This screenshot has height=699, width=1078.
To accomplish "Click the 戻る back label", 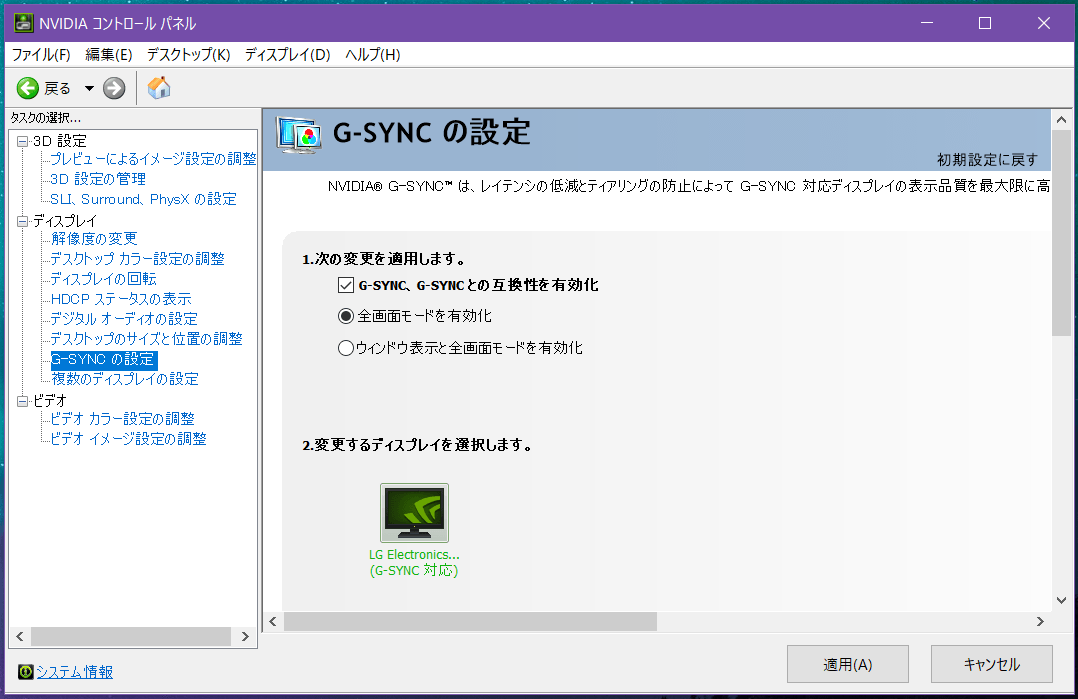I will pyautogui.click(x=58, y=89).
